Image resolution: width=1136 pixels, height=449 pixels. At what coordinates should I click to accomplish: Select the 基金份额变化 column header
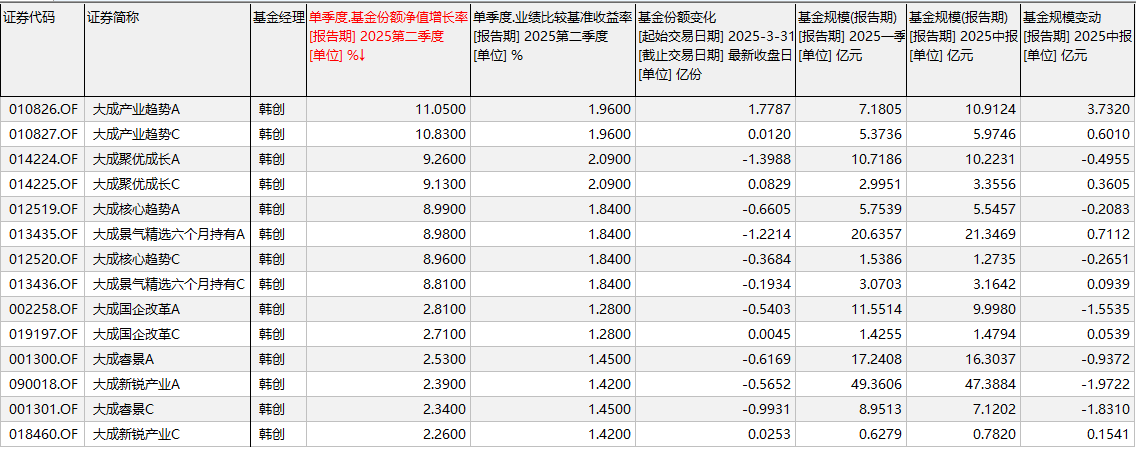coord(677,17)
